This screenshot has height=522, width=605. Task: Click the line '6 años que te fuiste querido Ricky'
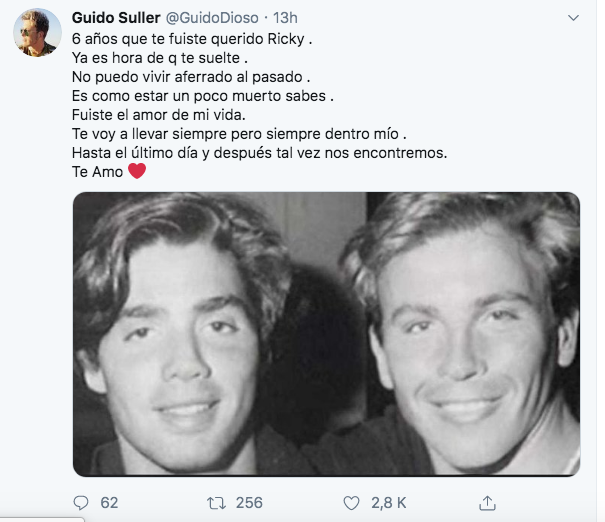pyautogui.click(x=192, y=39)
